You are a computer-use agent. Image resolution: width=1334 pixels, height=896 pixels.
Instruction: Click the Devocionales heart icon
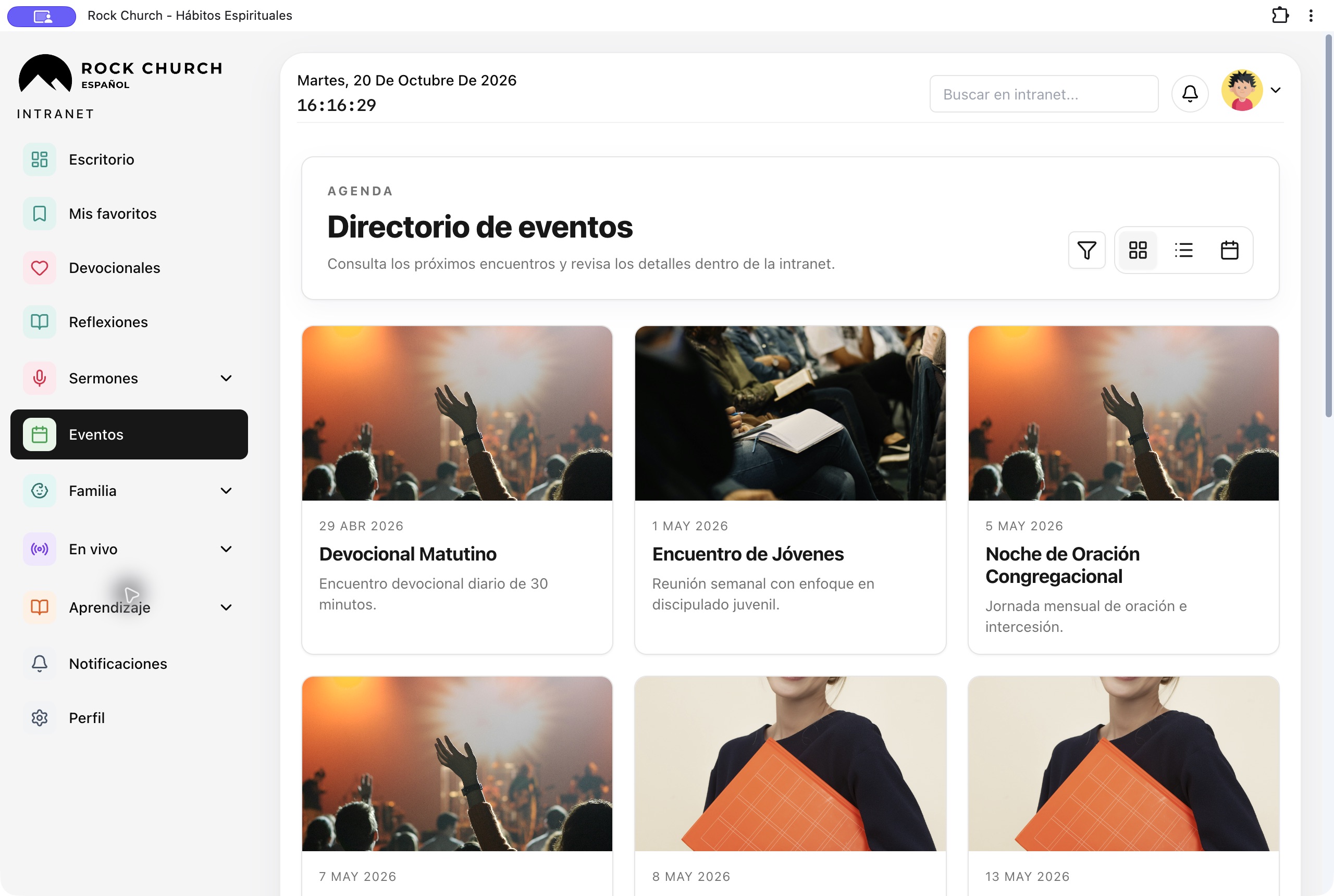40,268
